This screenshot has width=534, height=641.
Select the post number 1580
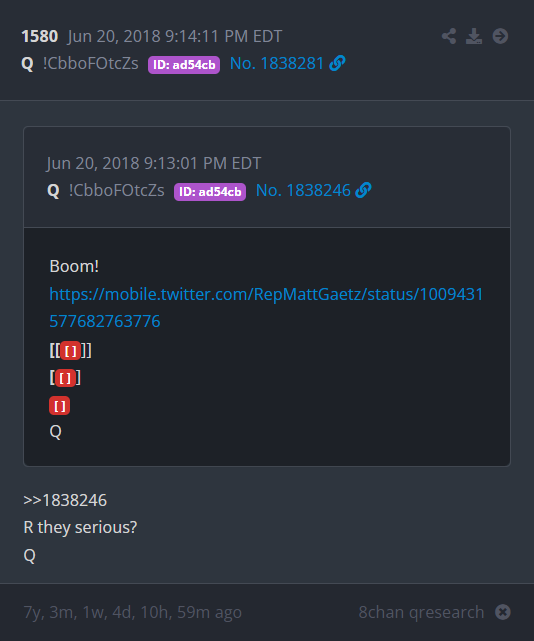click(40, 36)
